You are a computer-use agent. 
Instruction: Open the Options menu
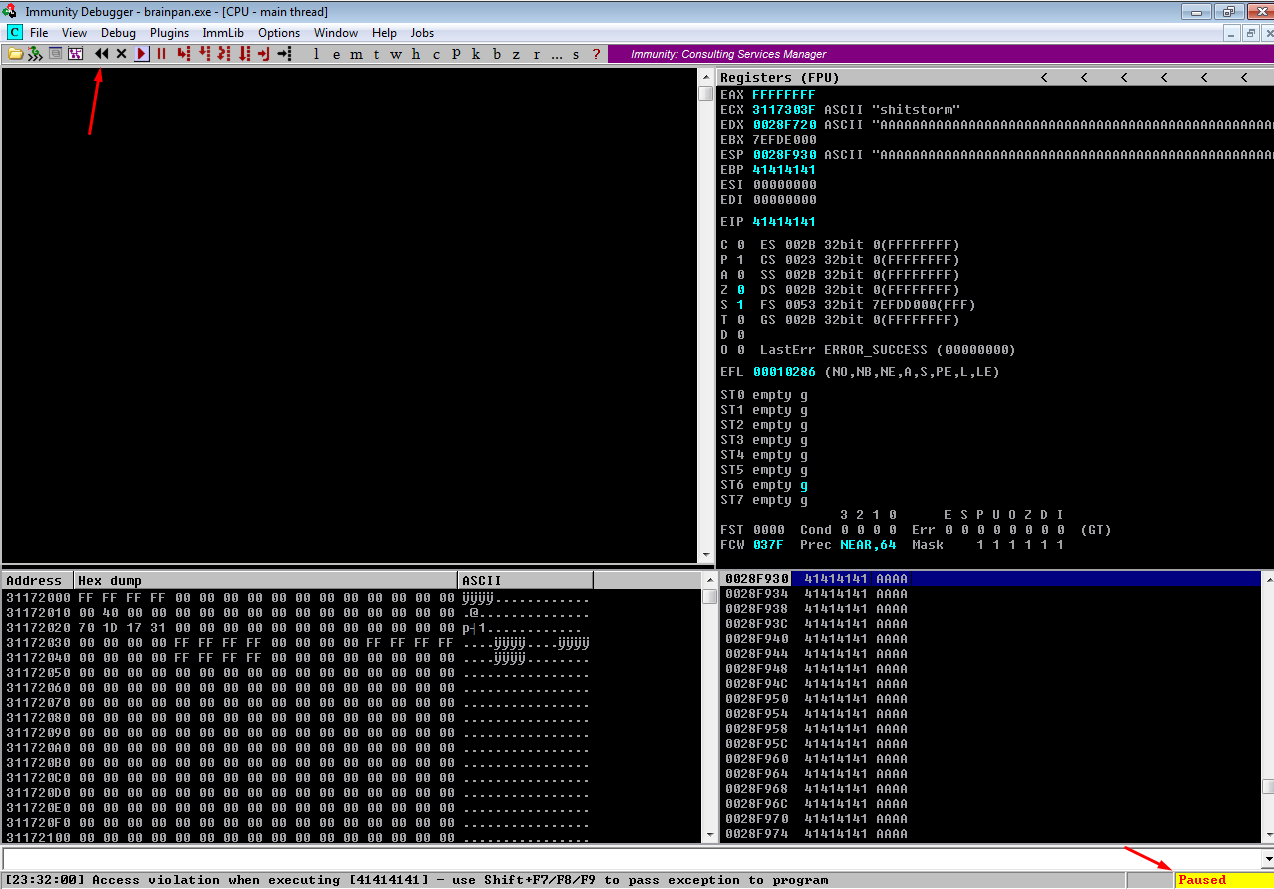pyautogui.click(x=279, y=33)
